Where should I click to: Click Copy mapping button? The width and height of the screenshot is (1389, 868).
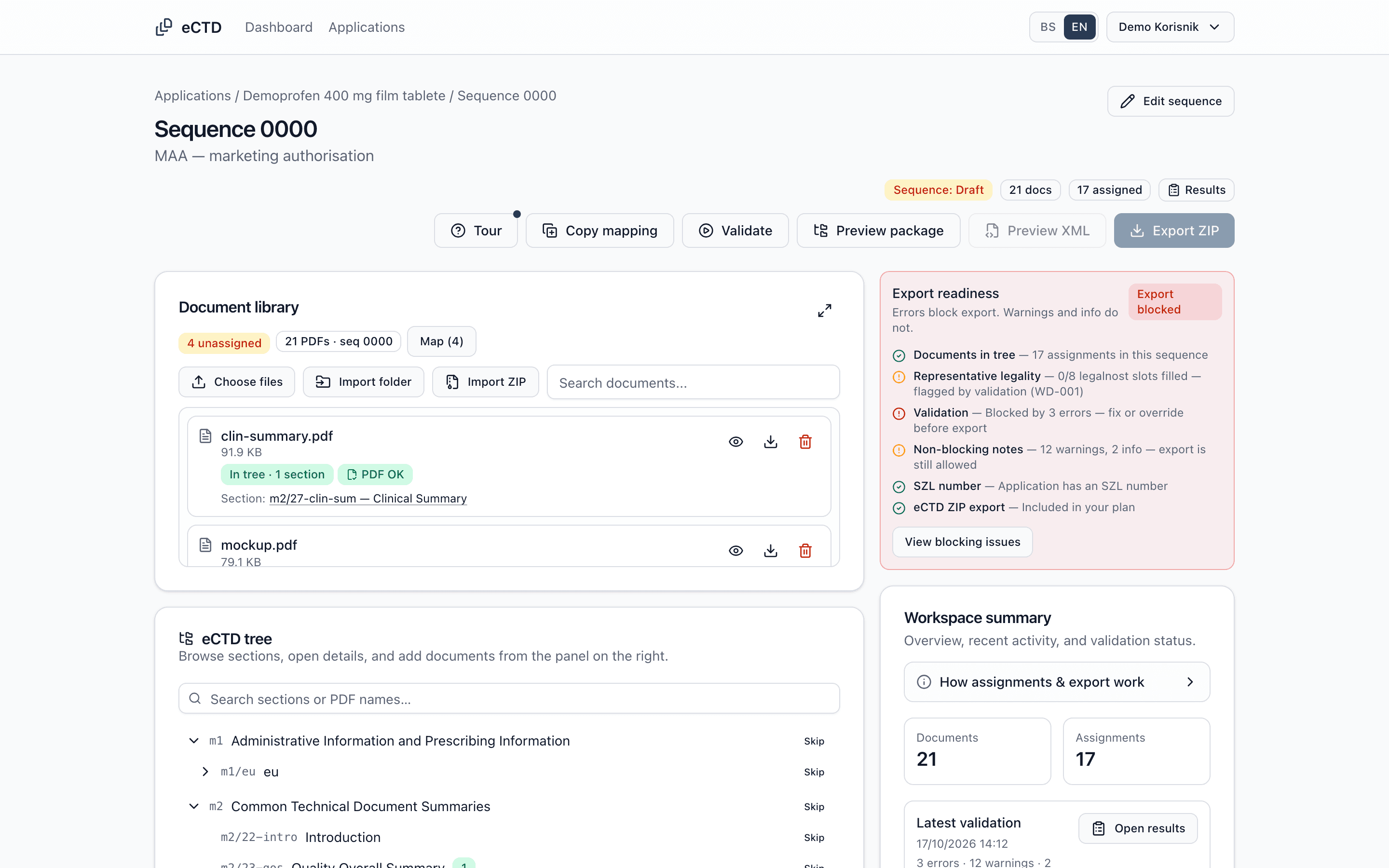click(x=600, y=231)
